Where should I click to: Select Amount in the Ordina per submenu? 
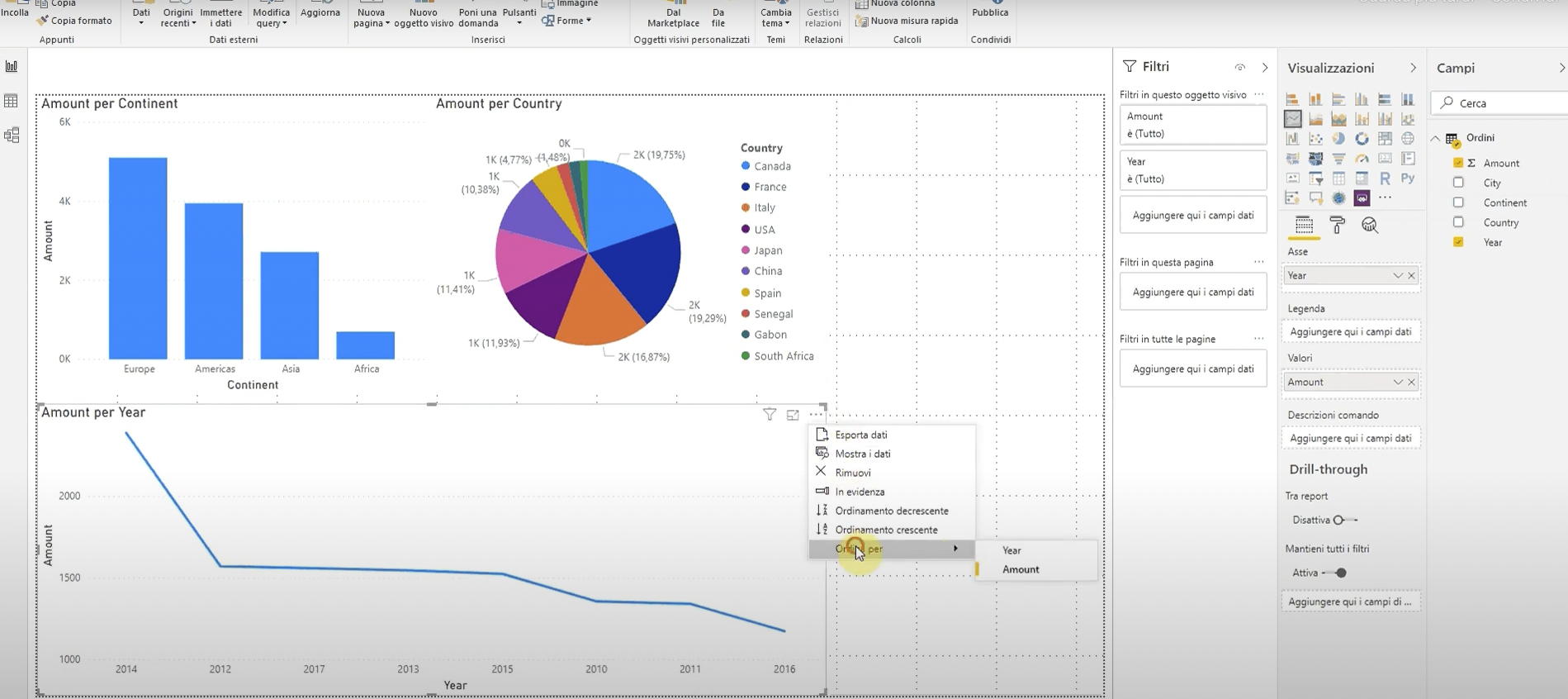click(x=1021, y=569)
